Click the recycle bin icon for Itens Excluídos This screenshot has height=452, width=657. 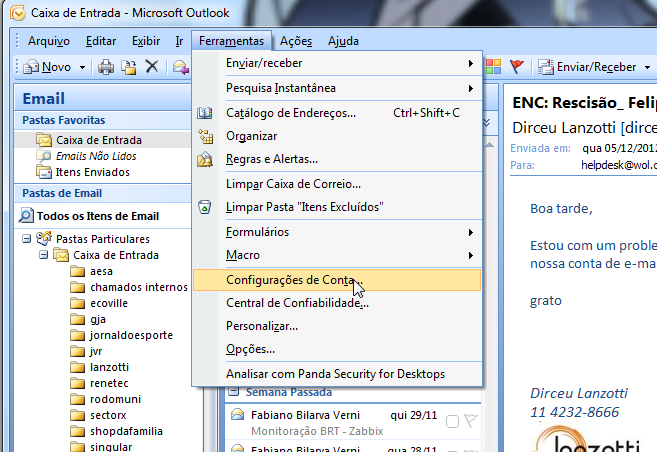(204, 207)
